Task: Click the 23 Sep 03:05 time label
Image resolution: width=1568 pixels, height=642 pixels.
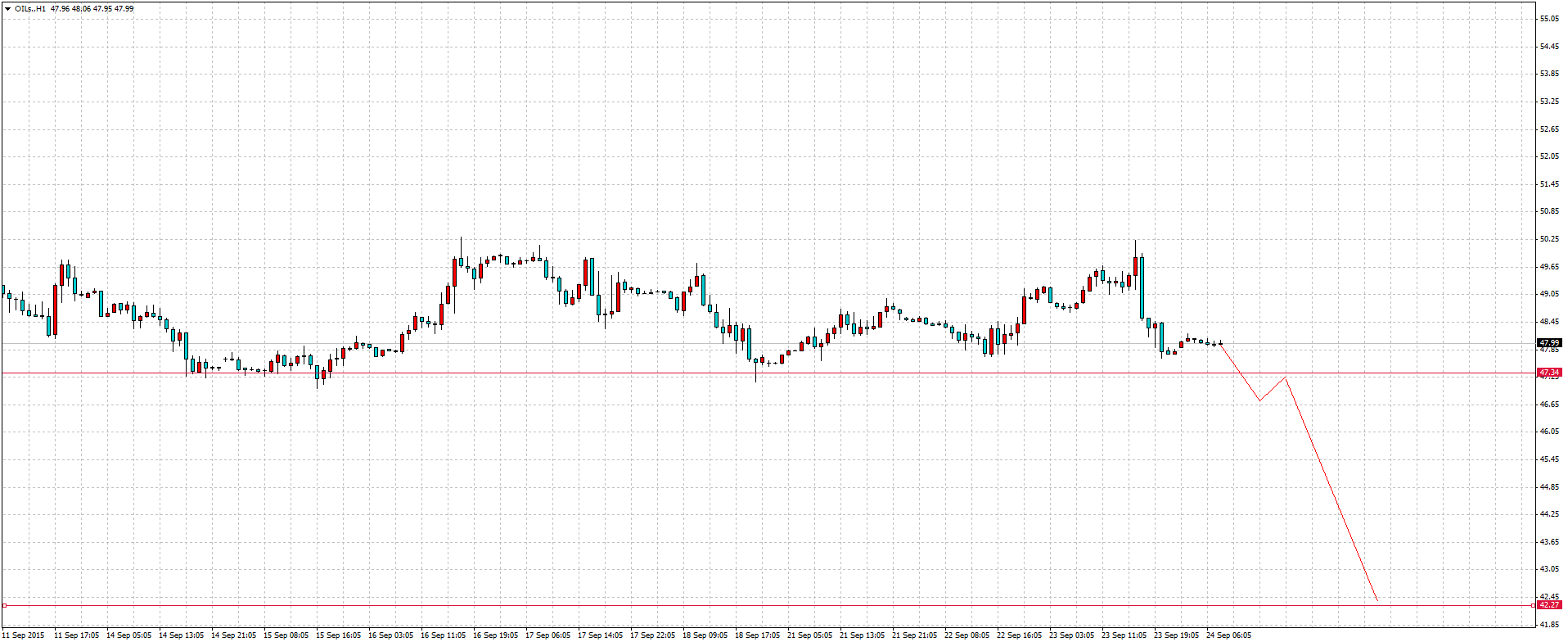Action: pos(1071,635)
